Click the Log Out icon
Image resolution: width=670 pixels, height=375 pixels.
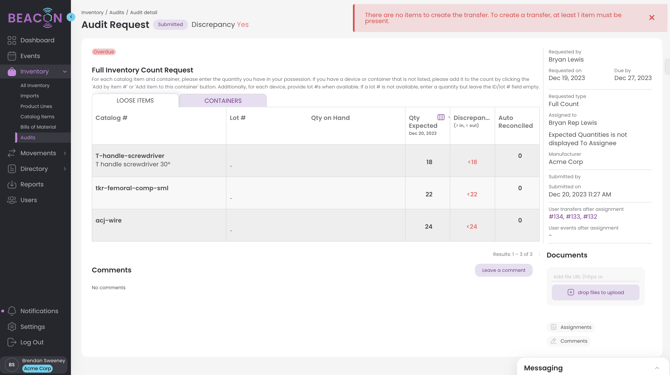click(12, 342)
